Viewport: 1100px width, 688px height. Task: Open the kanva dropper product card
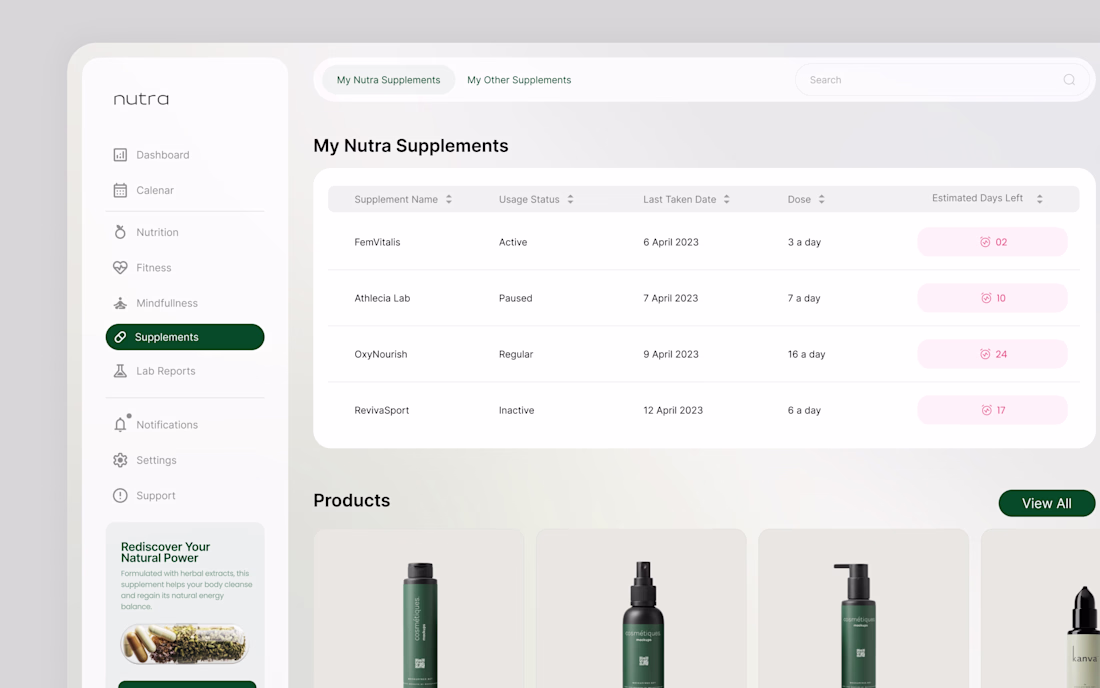[1041, 609]
